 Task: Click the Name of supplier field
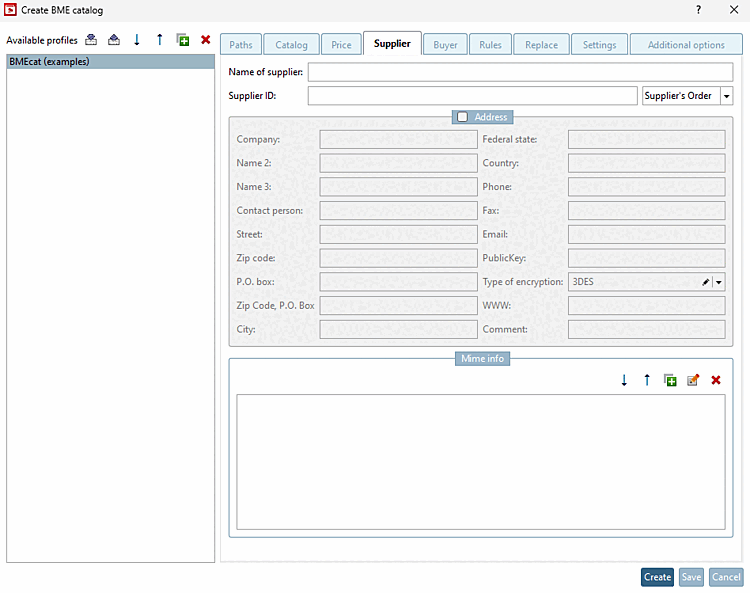(520, 72)
